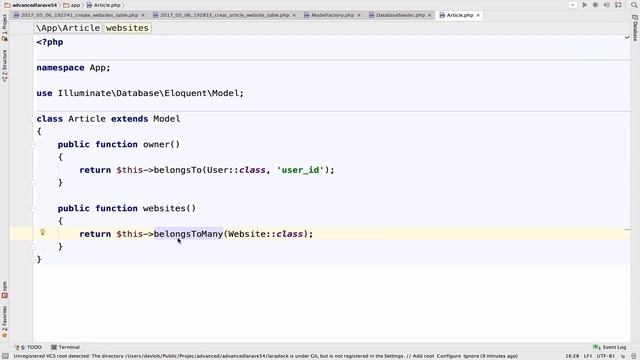The width and height of the screenshot is (640, 360).
Task: Collapse the websites() function fold marker
Action: 34,209
